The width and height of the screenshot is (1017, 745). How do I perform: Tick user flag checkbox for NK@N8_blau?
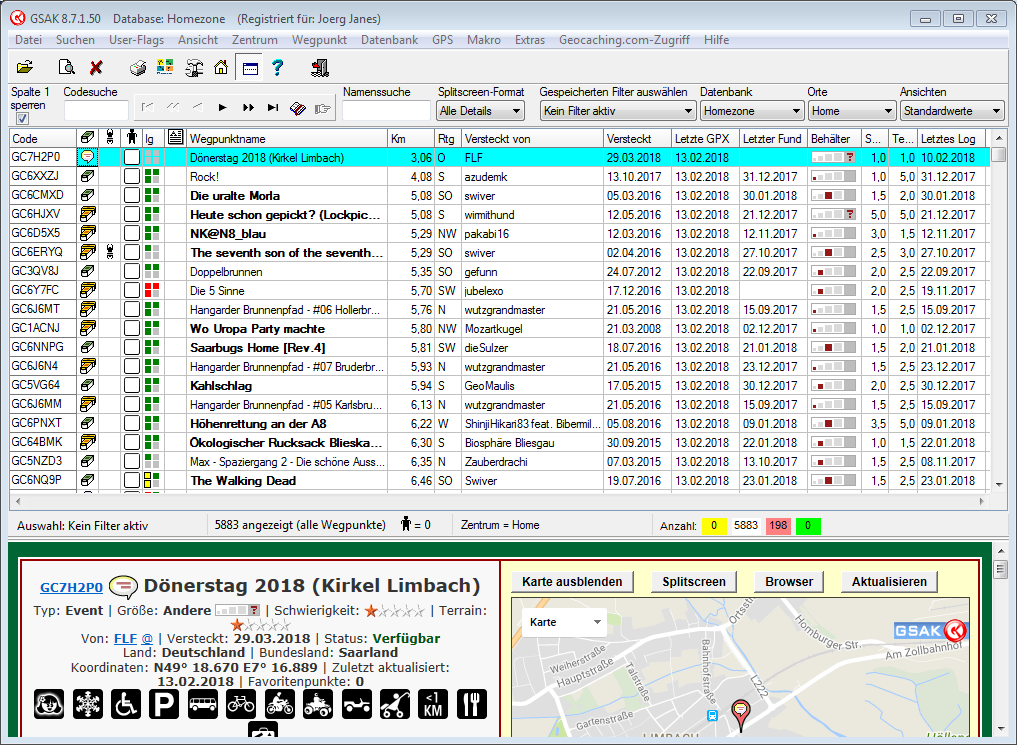click(132, 233)
